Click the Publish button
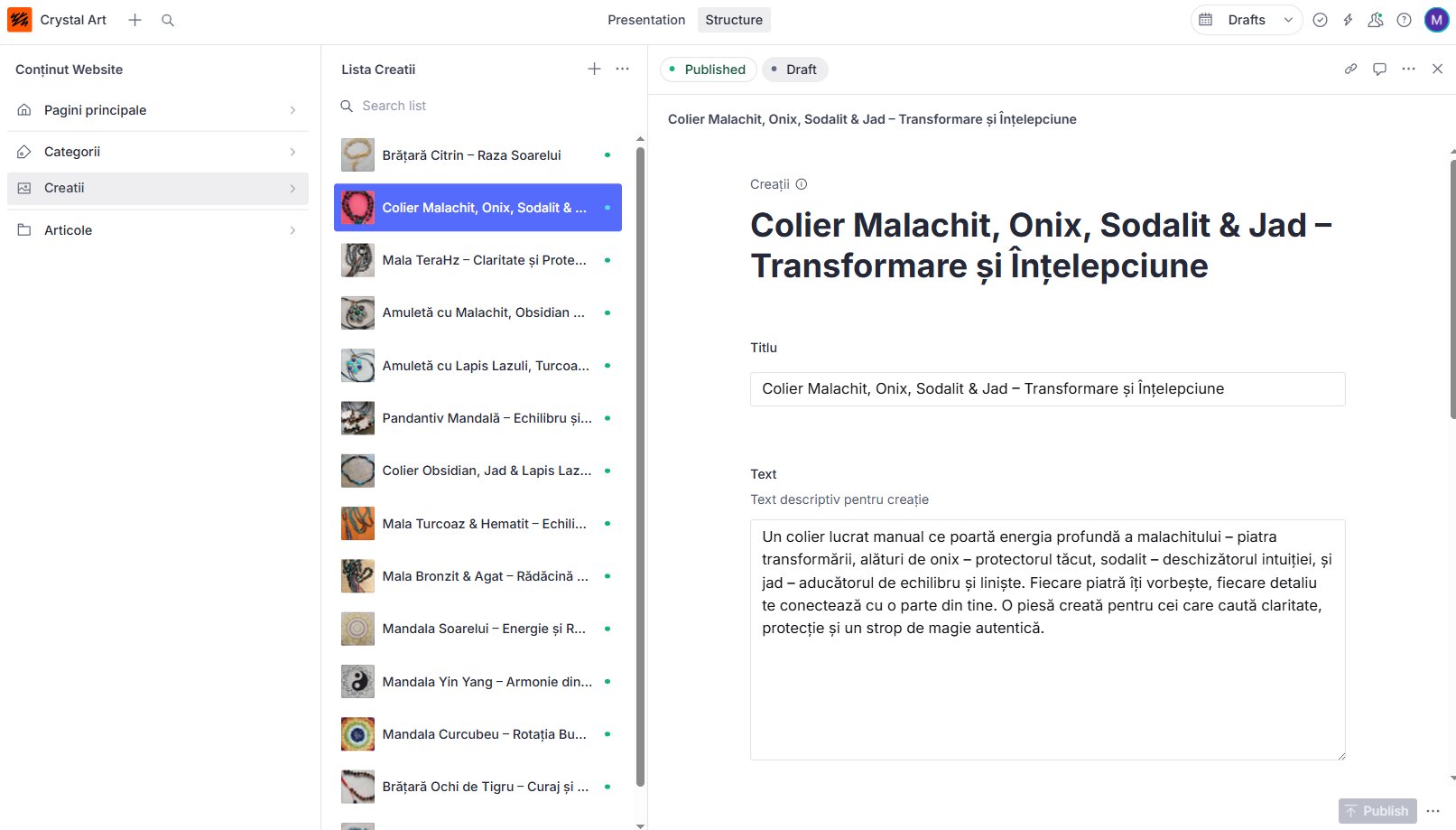This screenshot has width=1456, height=830. click(1377, 811)
